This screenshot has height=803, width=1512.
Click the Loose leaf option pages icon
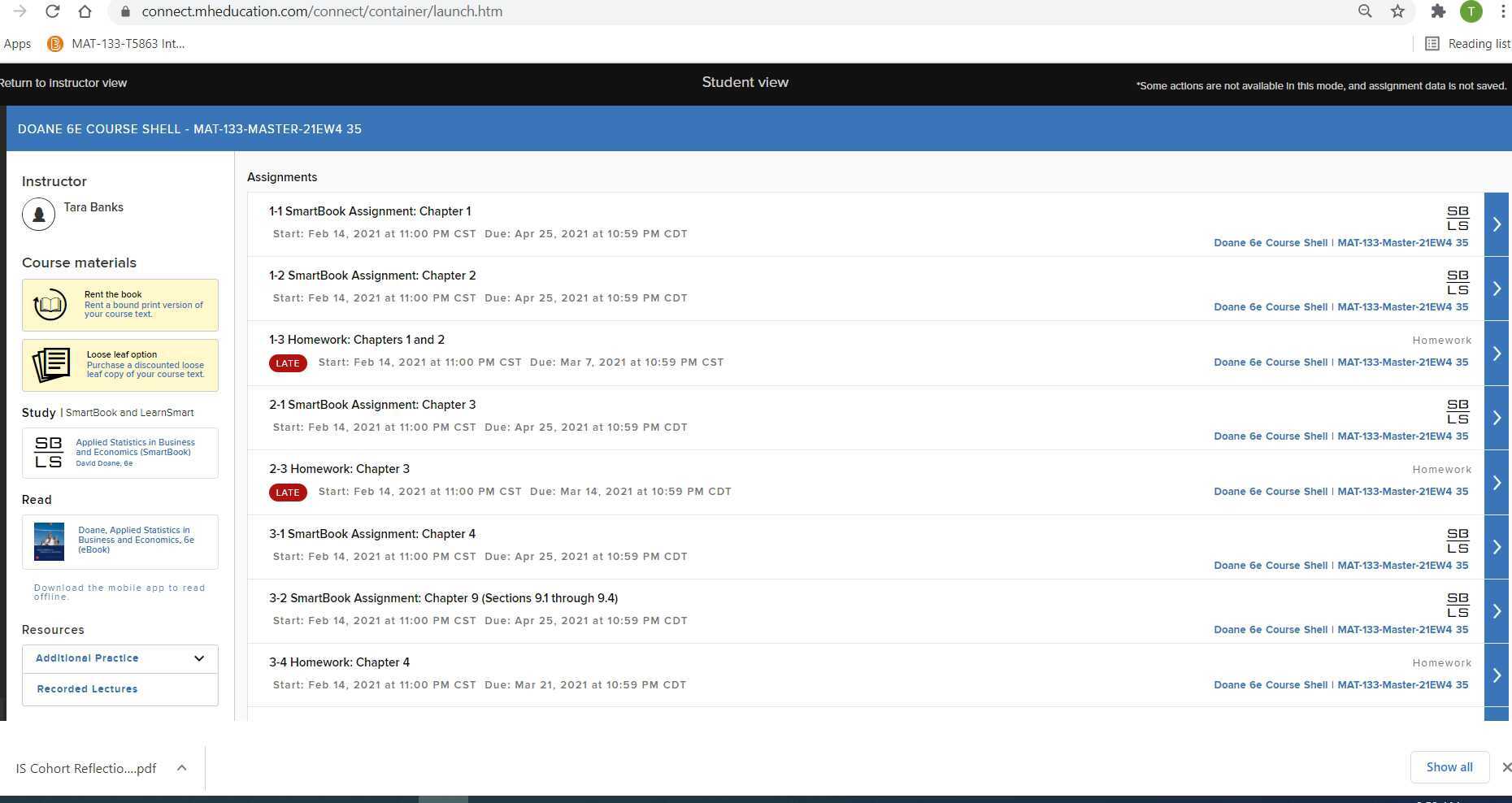(51, 365)
